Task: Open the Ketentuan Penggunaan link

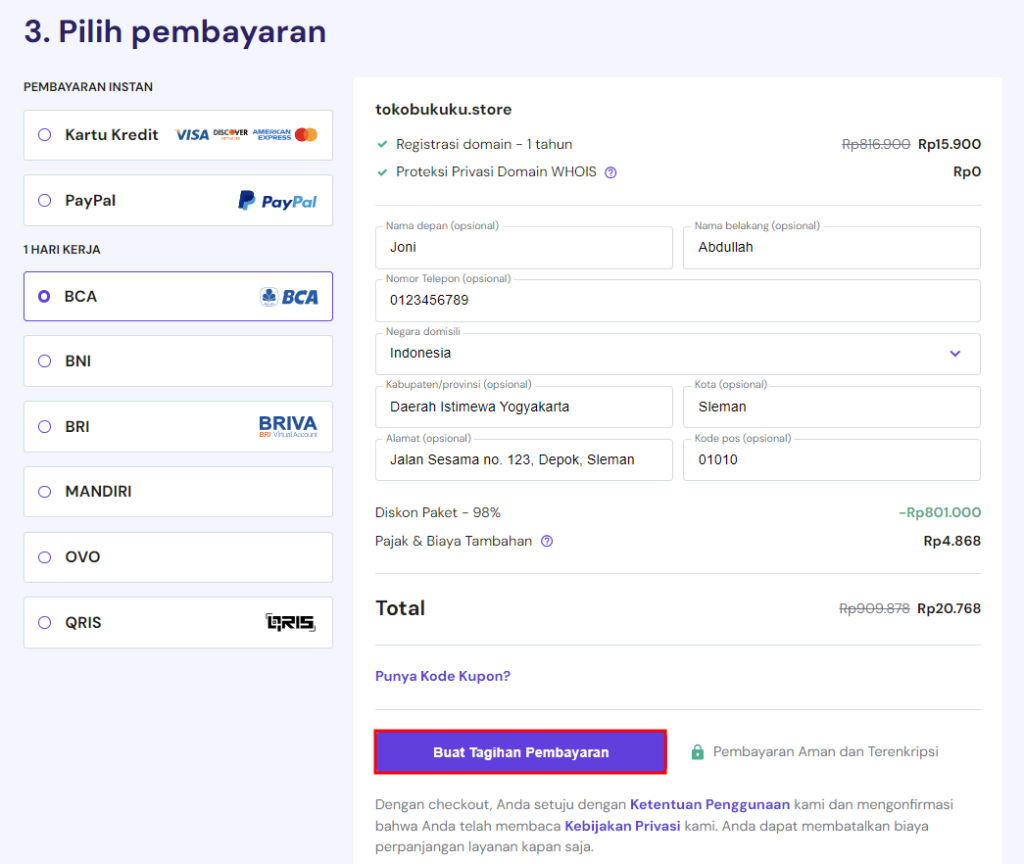Action: 709,804
